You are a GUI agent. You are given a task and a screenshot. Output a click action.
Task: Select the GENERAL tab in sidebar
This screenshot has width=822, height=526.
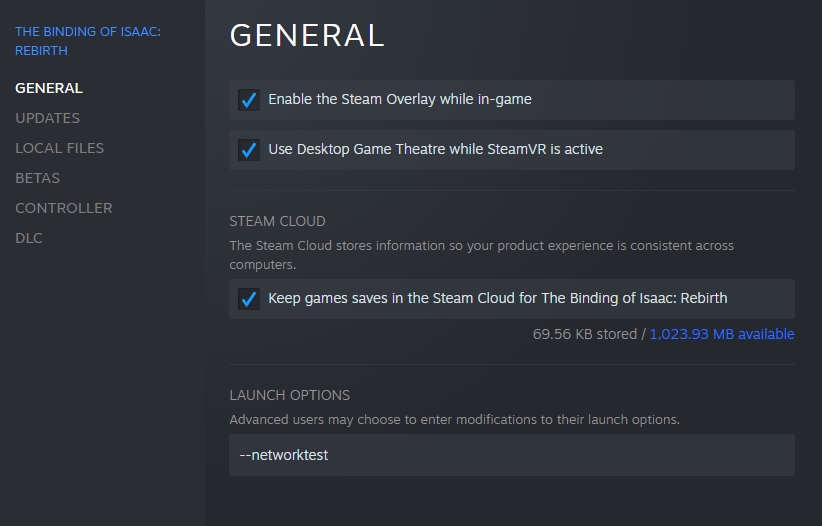coord(49,88)
